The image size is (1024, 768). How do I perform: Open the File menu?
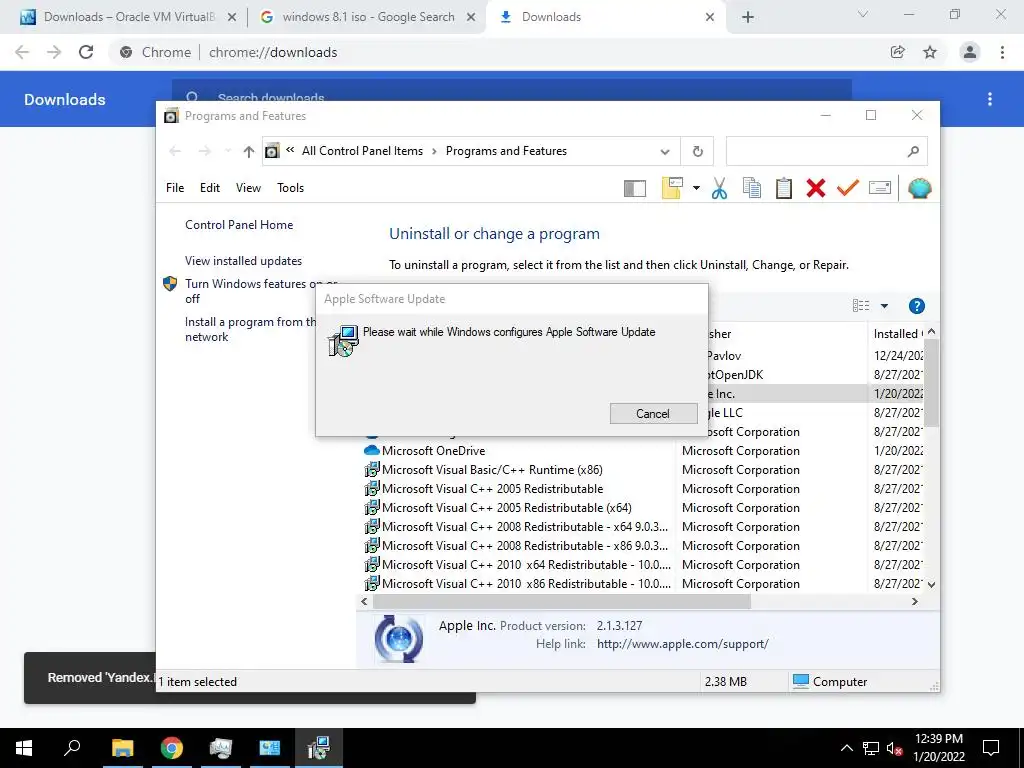click(x=175, y=188)
